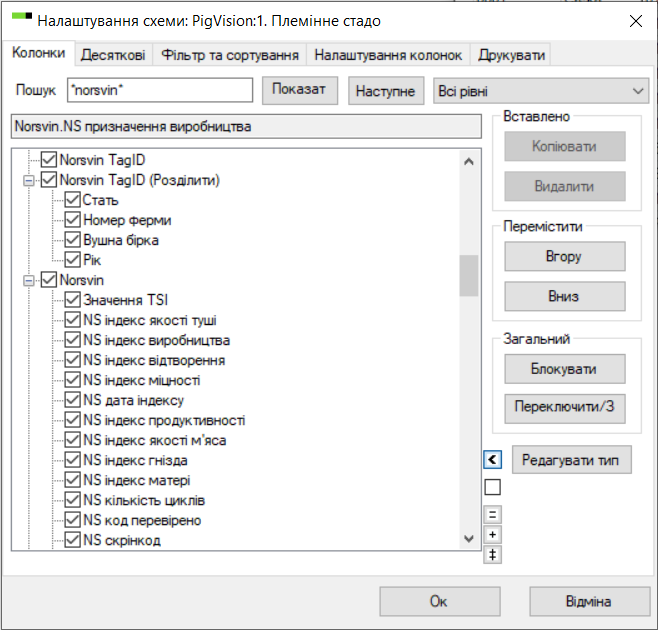Viewport: 658px width, 630px height.
Task: Select the NS індекс якості м'яса row
Action: tap(154, 440)
